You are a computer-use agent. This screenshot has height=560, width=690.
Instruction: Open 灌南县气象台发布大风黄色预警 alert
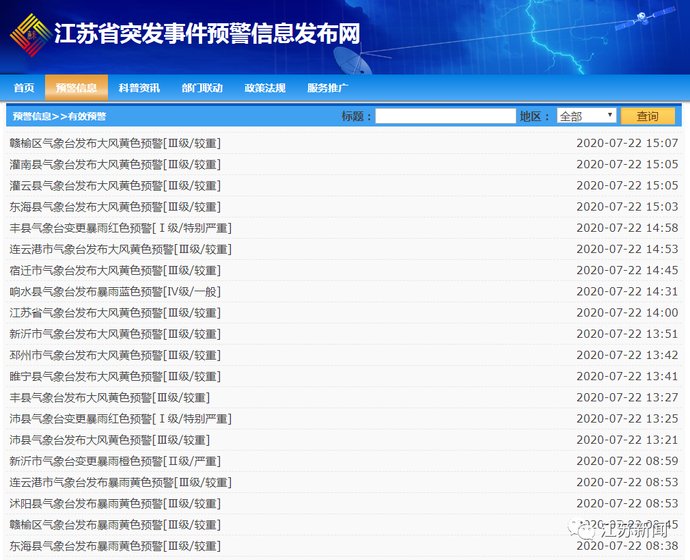(x=115, y=164)
